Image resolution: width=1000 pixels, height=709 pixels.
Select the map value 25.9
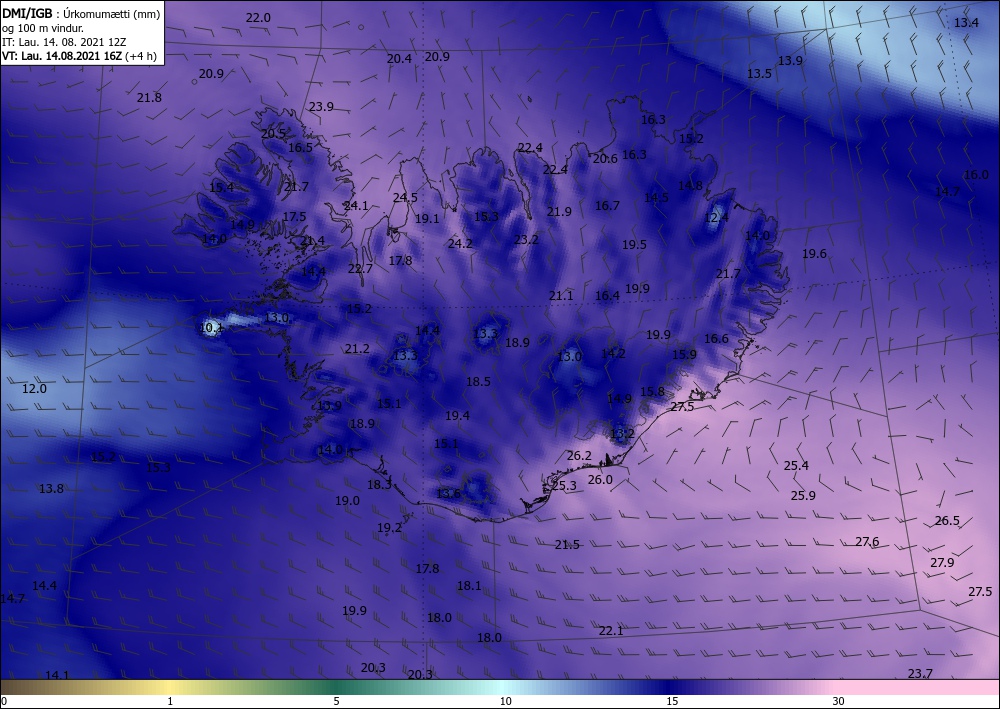[x=804, y=495]
